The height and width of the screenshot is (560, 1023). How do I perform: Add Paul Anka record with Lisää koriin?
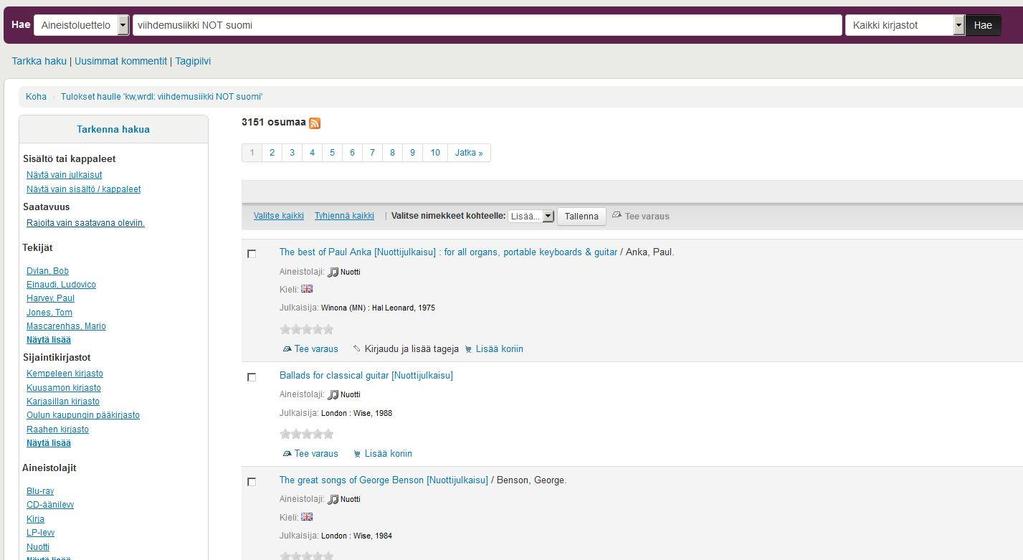[x=494, y=349]
